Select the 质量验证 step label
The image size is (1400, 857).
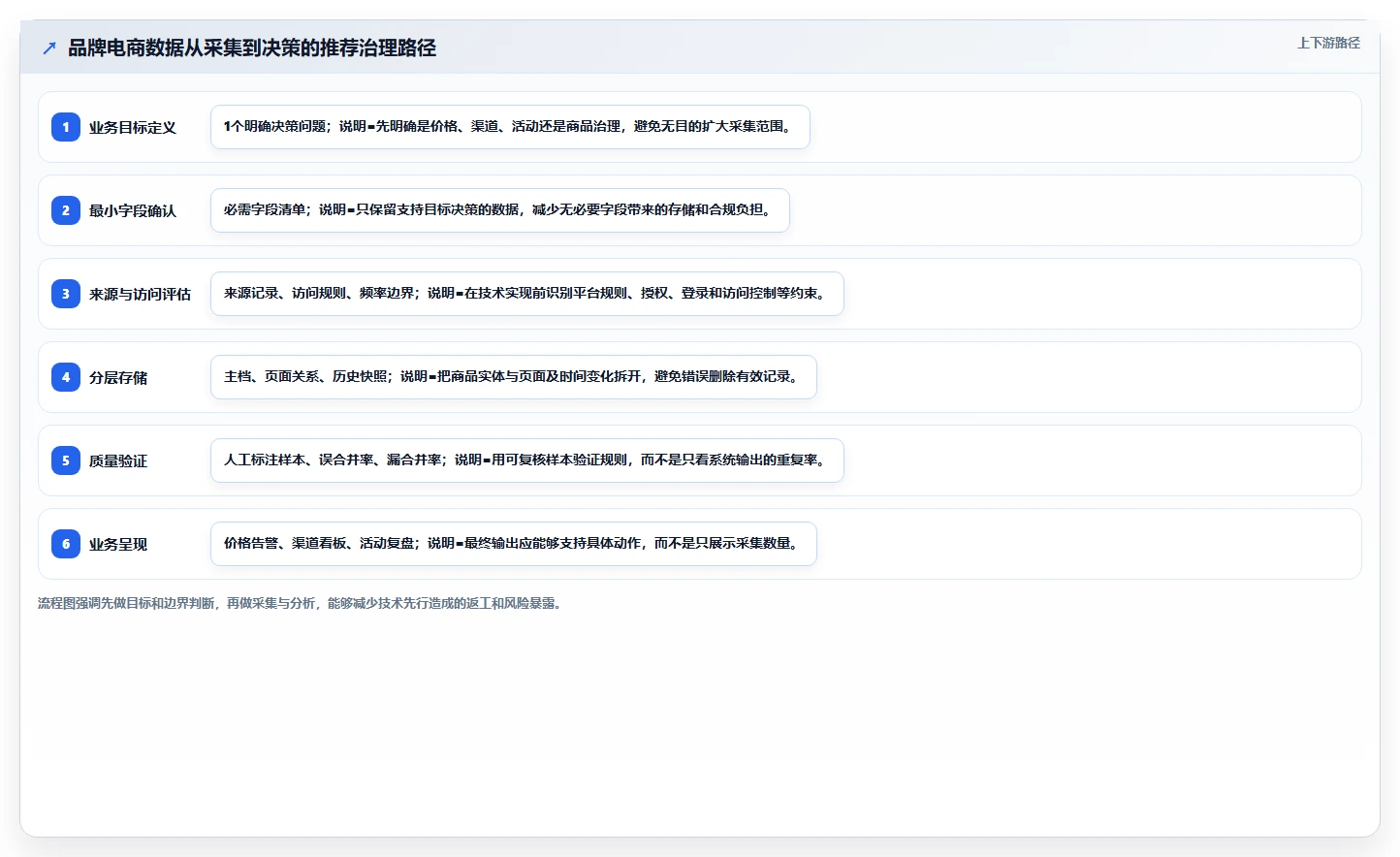118,460
